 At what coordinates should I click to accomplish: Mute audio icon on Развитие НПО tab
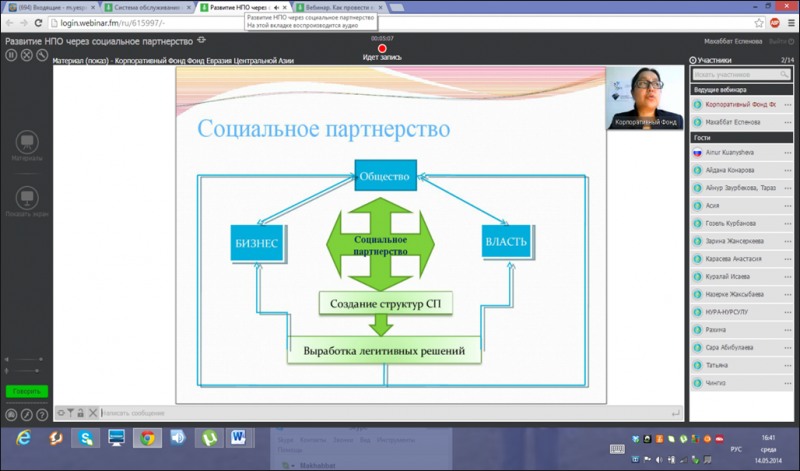277,8
